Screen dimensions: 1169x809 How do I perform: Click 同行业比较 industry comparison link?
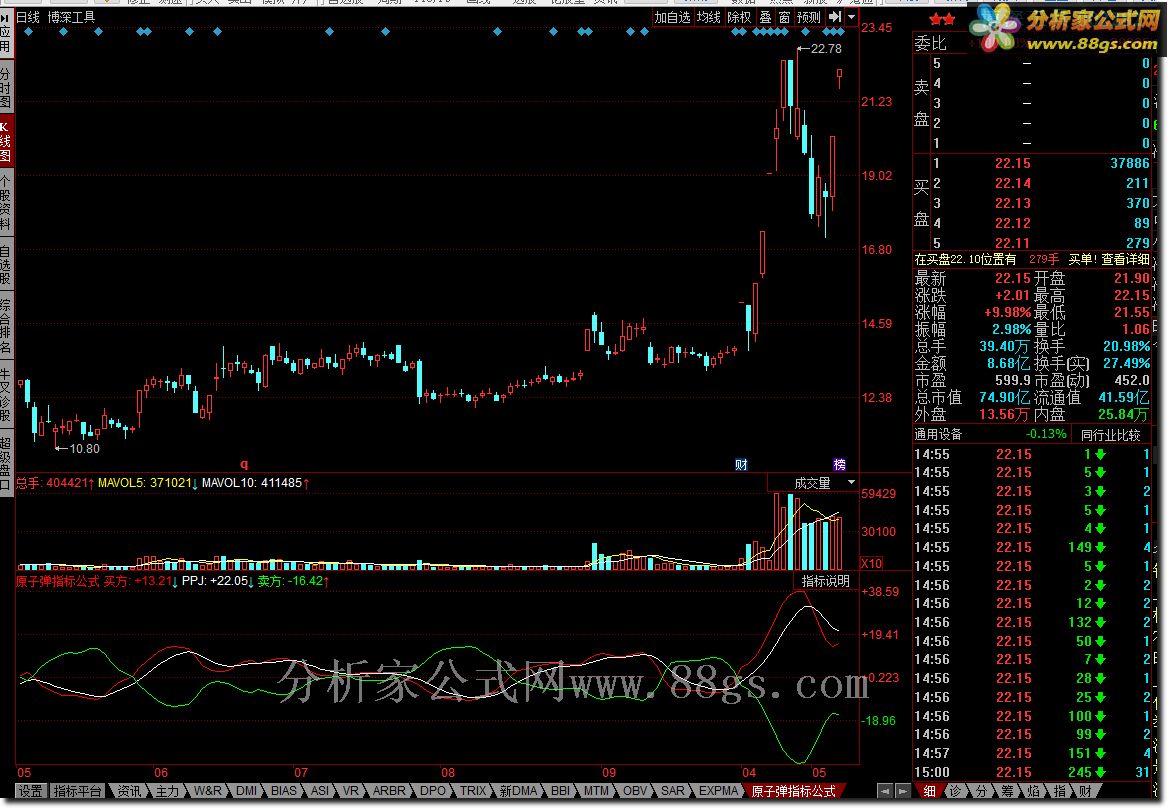pyautogui.click(x=1110, y=435)
